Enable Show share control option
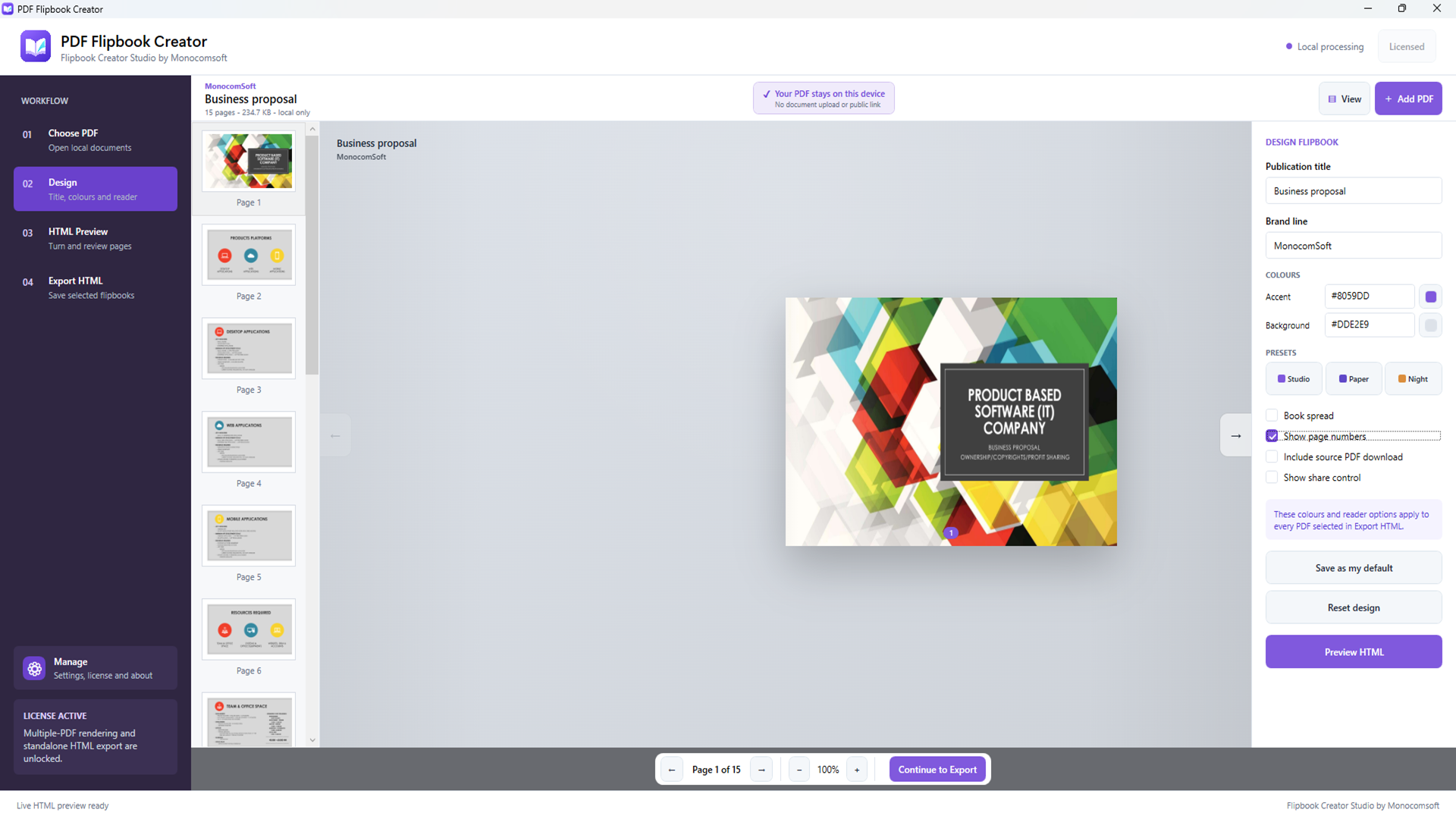This screenshot has height=819, width=1456. 1272,477
